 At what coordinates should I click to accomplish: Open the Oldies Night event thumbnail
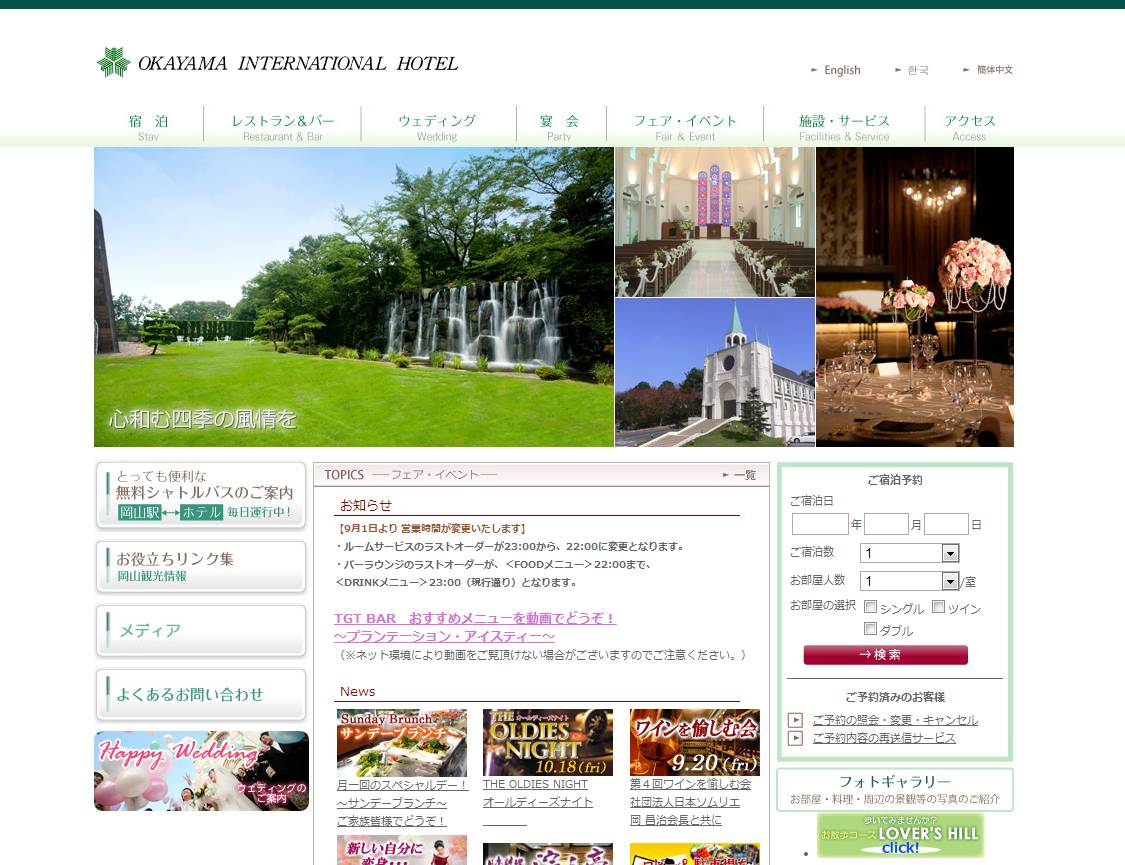(x=547, y=743)
